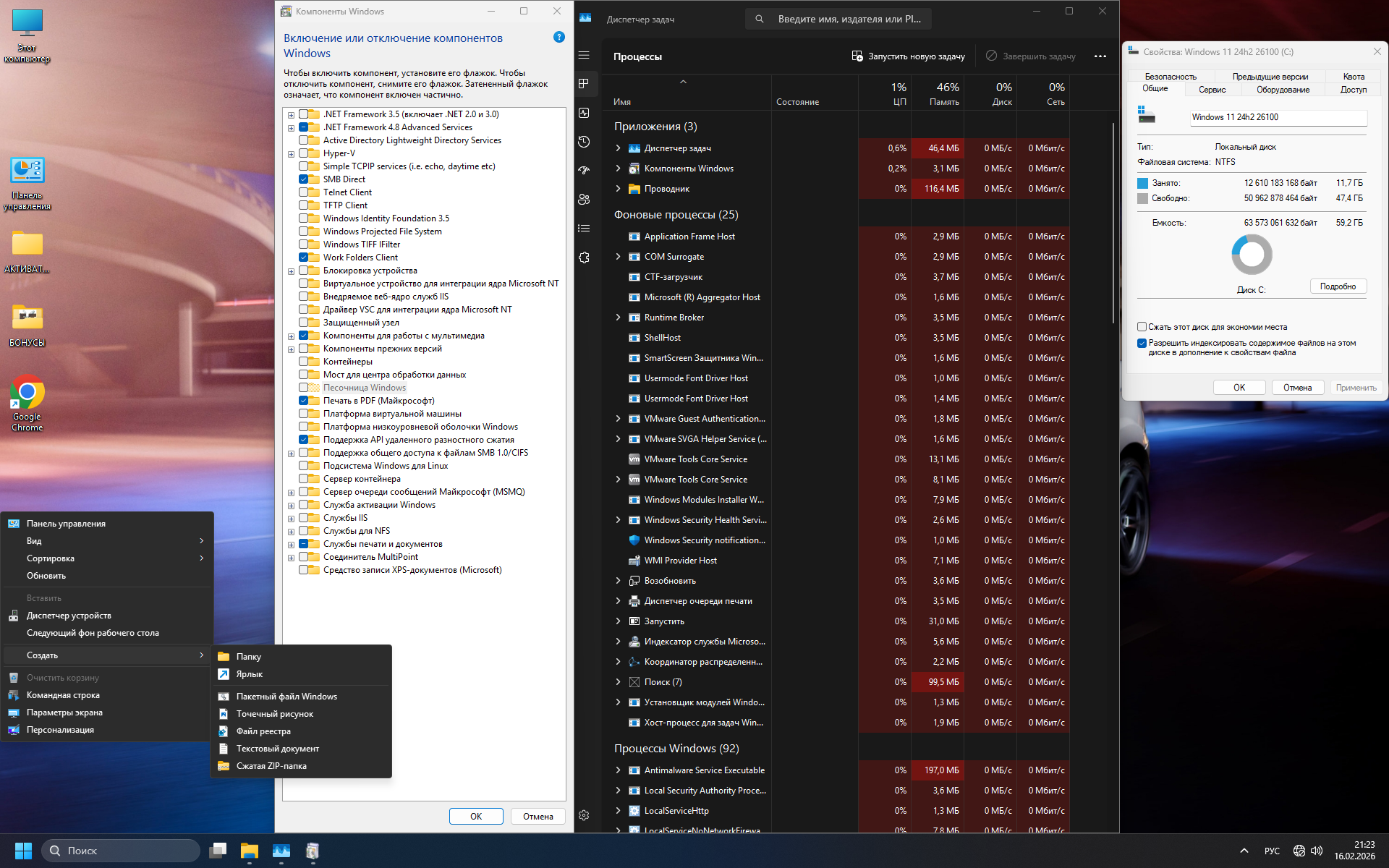The height and width of the screenshot is (868, 1389).
Task: Uncheck the SMB Direct component
Action: pyautogui.click(x=304, y=179)
